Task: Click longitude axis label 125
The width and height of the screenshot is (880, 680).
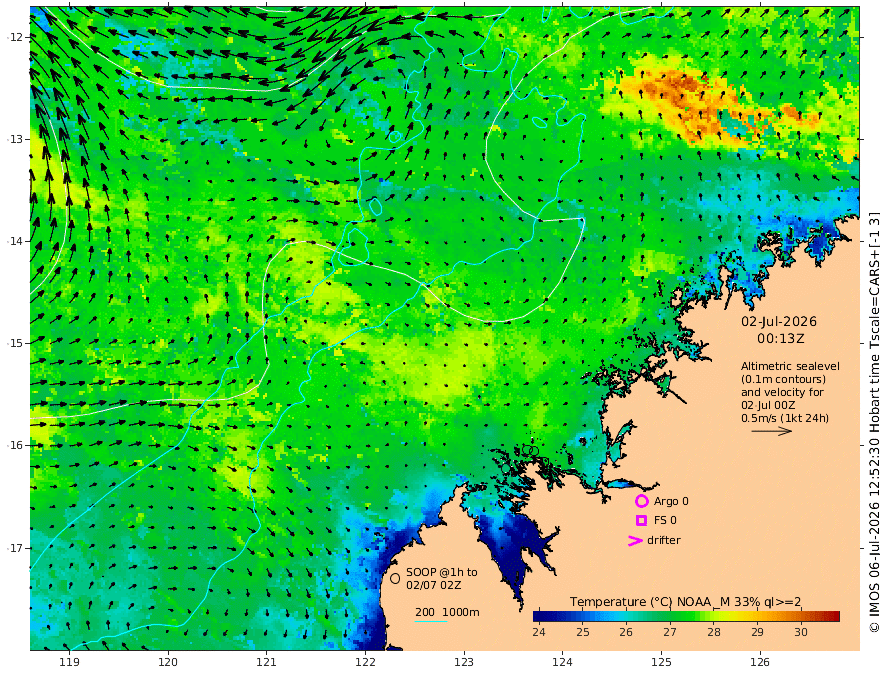Action: [661, 663]
